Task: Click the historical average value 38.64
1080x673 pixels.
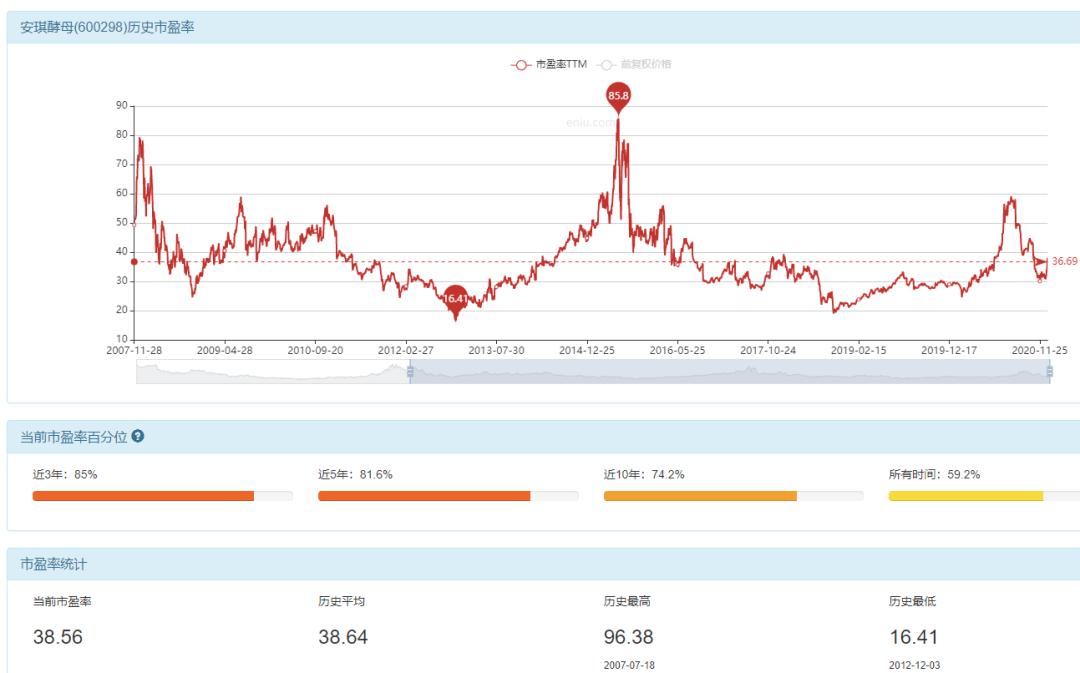Action: pos(343,637)
